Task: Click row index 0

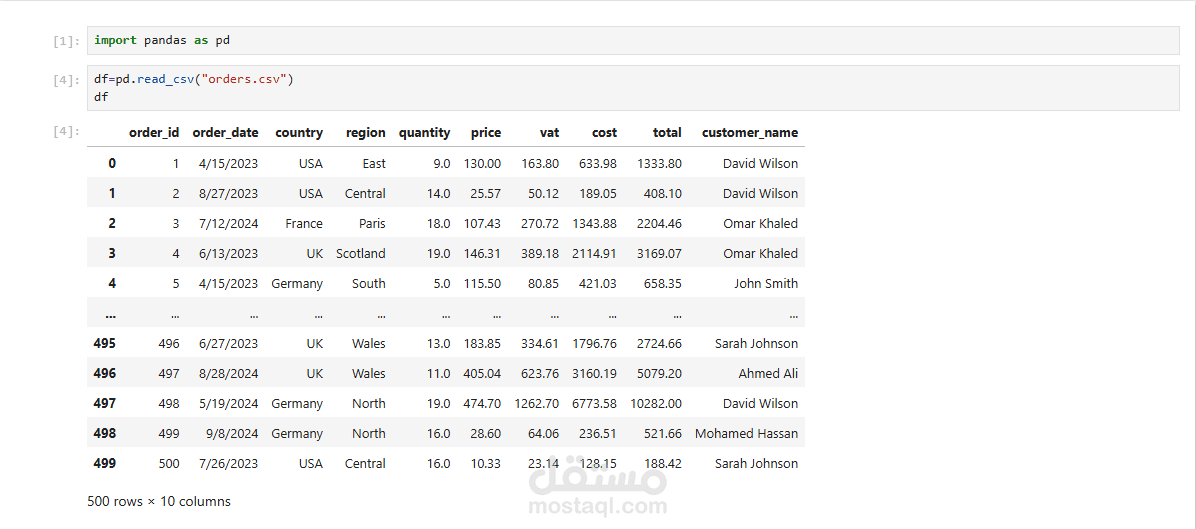Action: pos(112,163)
